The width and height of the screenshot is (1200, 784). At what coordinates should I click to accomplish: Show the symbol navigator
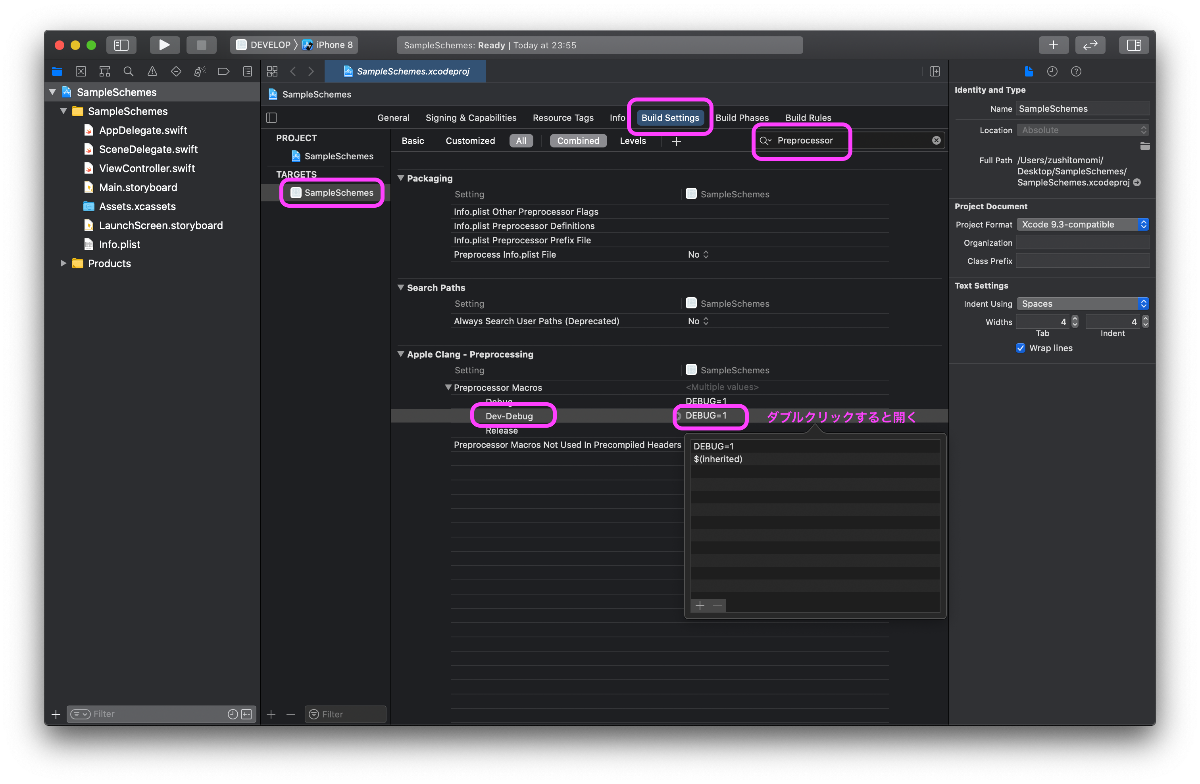point(104,72)
